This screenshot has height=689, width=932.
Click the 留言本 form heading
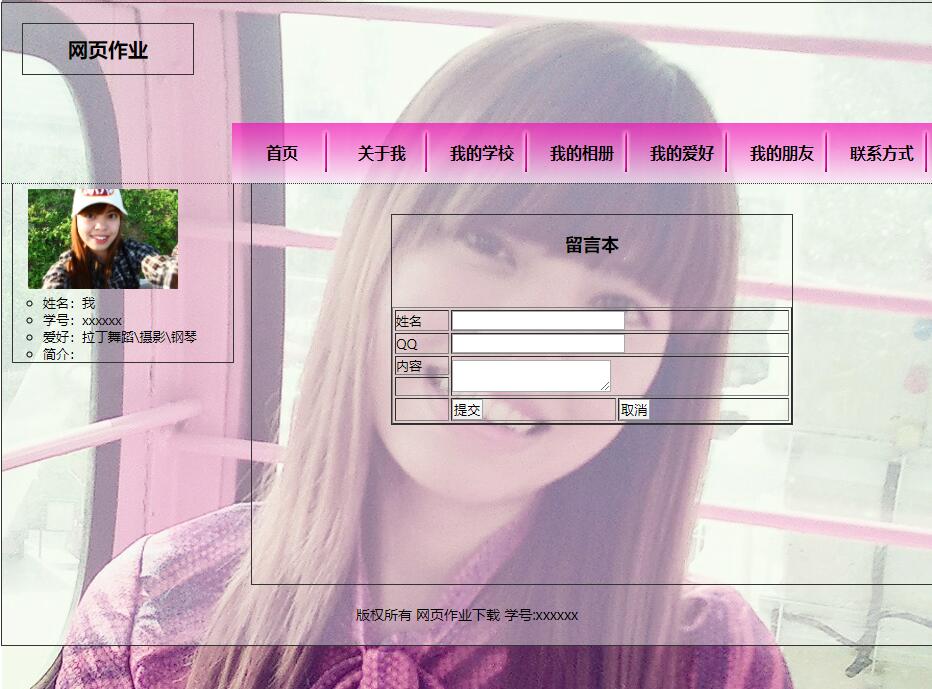tap(591, 245)
